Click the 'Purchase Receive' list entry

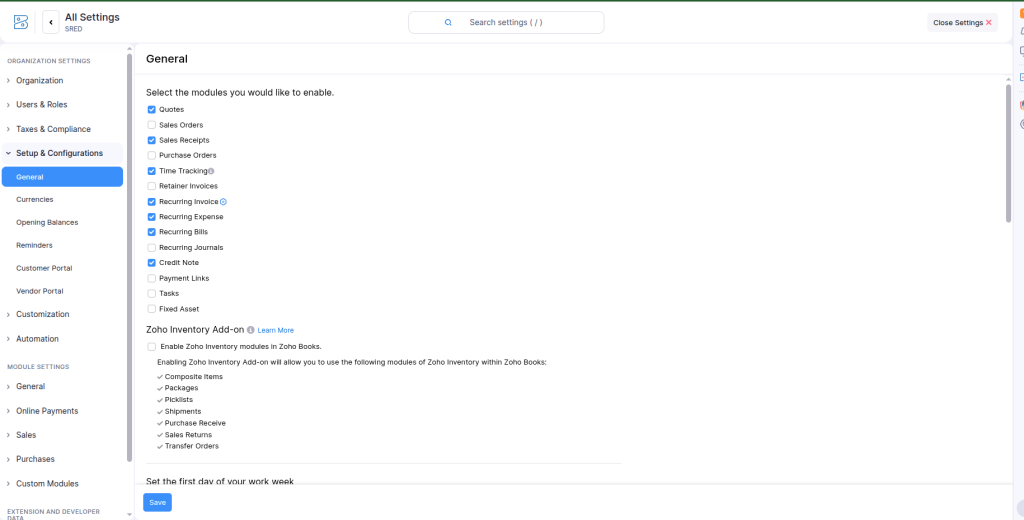[x=195, y=423]
